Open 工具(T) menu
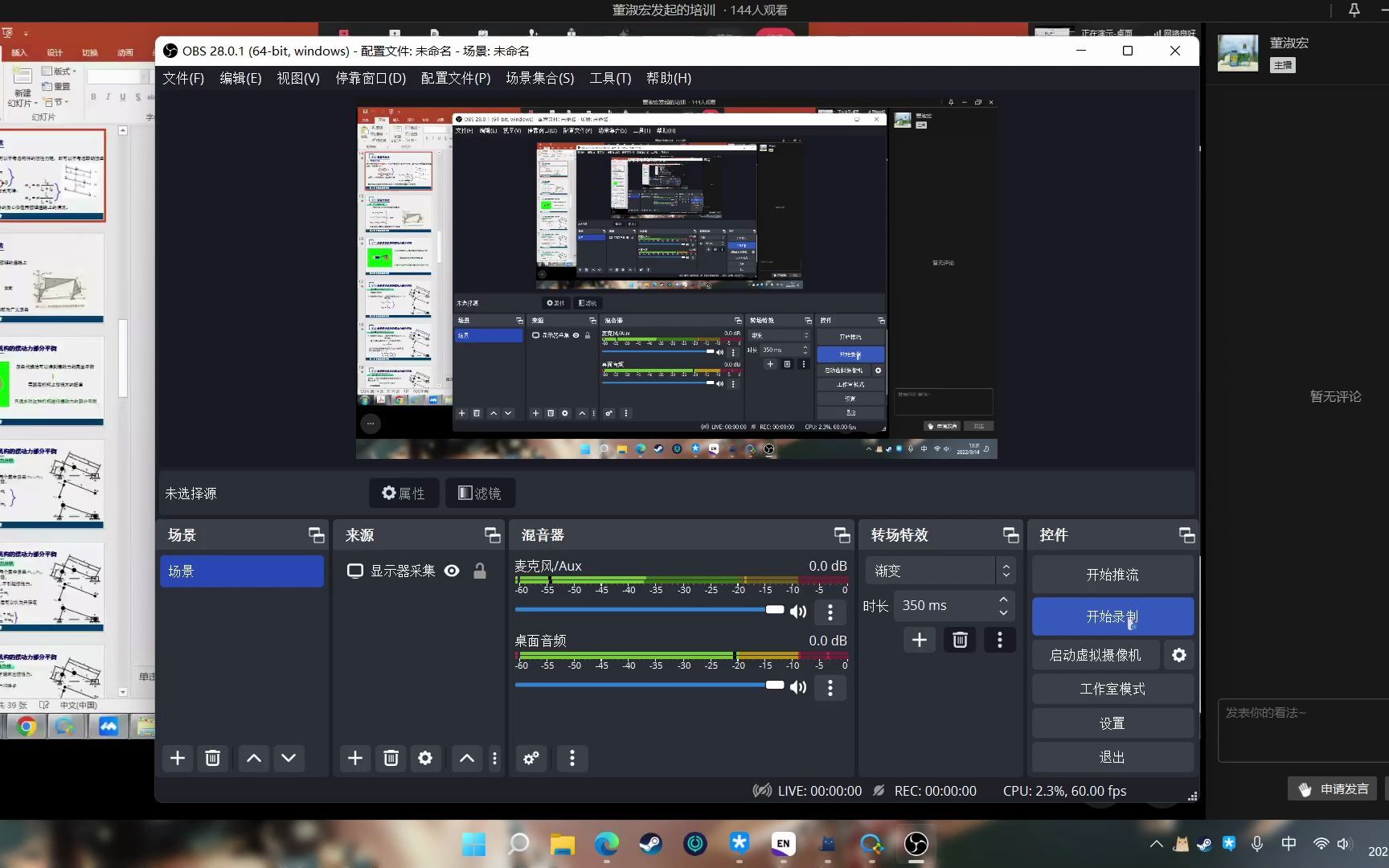The height and width of the screenshot is (868, 1389). [x=610, y=78]
